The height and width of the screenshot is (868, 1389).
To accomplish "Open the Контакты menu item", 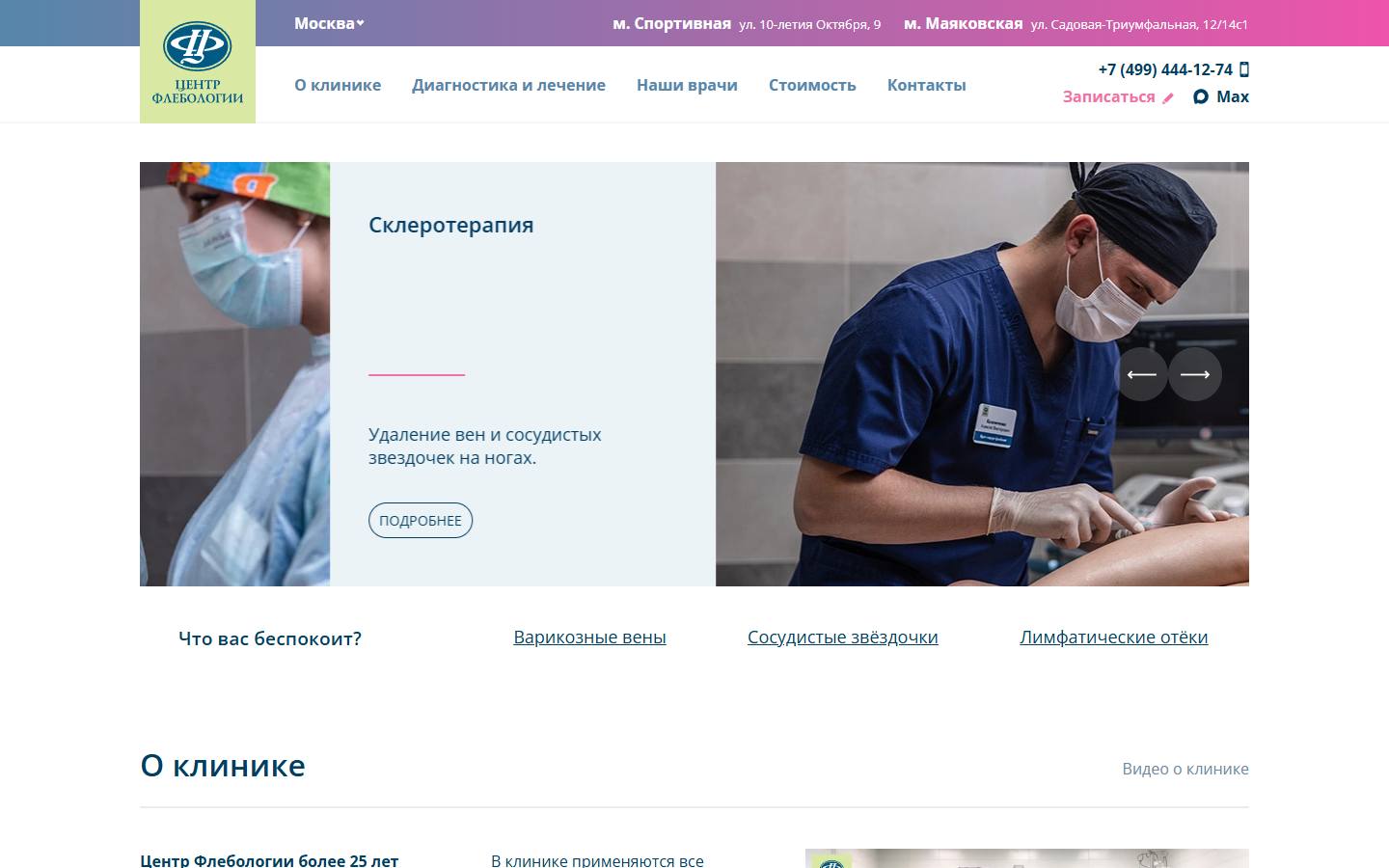I will point(926,85).
